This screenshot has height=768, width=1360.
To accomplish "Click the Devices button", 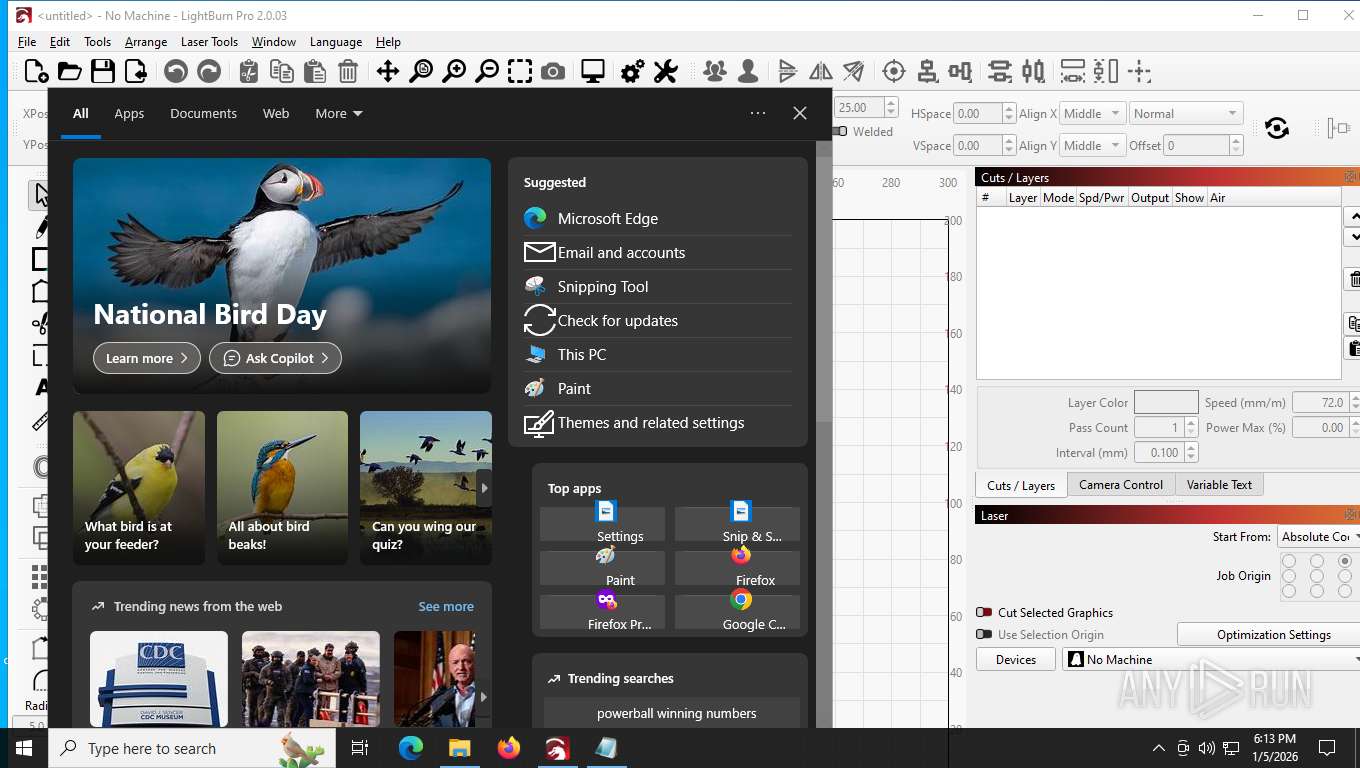I will (x=1016, y=659).
